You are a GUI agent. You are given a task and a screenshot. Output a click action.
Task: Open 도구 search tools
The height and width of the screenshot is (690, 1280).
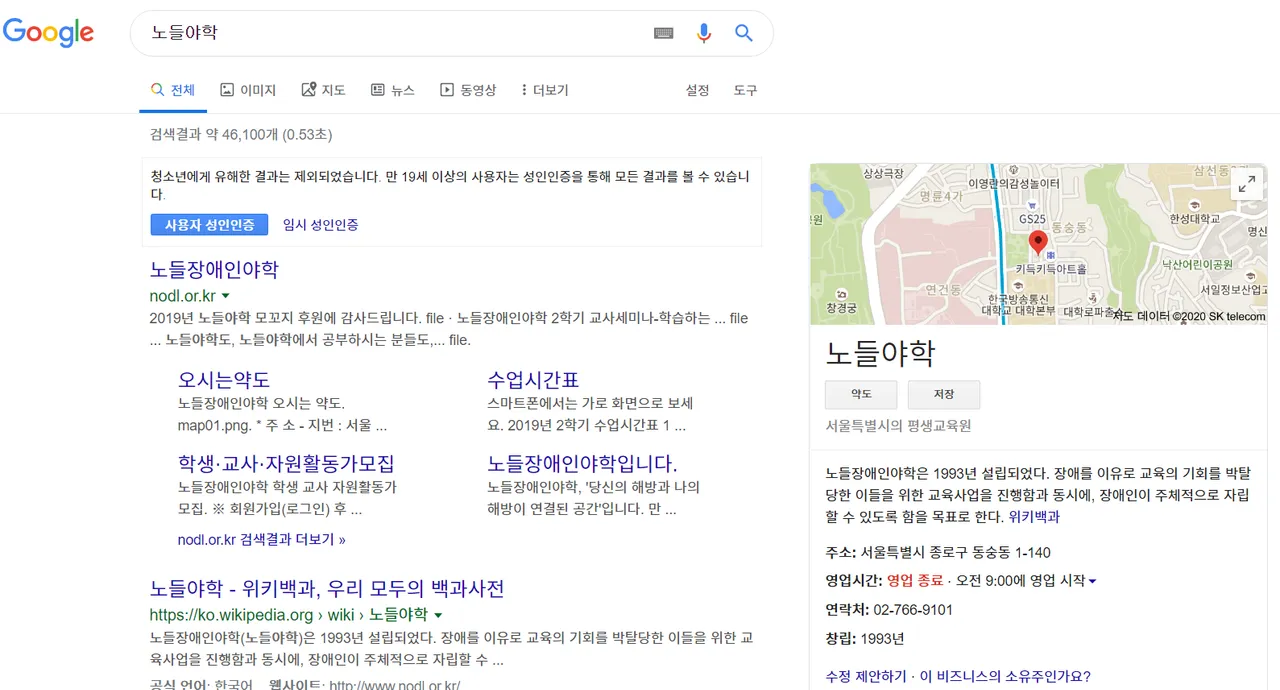click(x=745, y=90)
